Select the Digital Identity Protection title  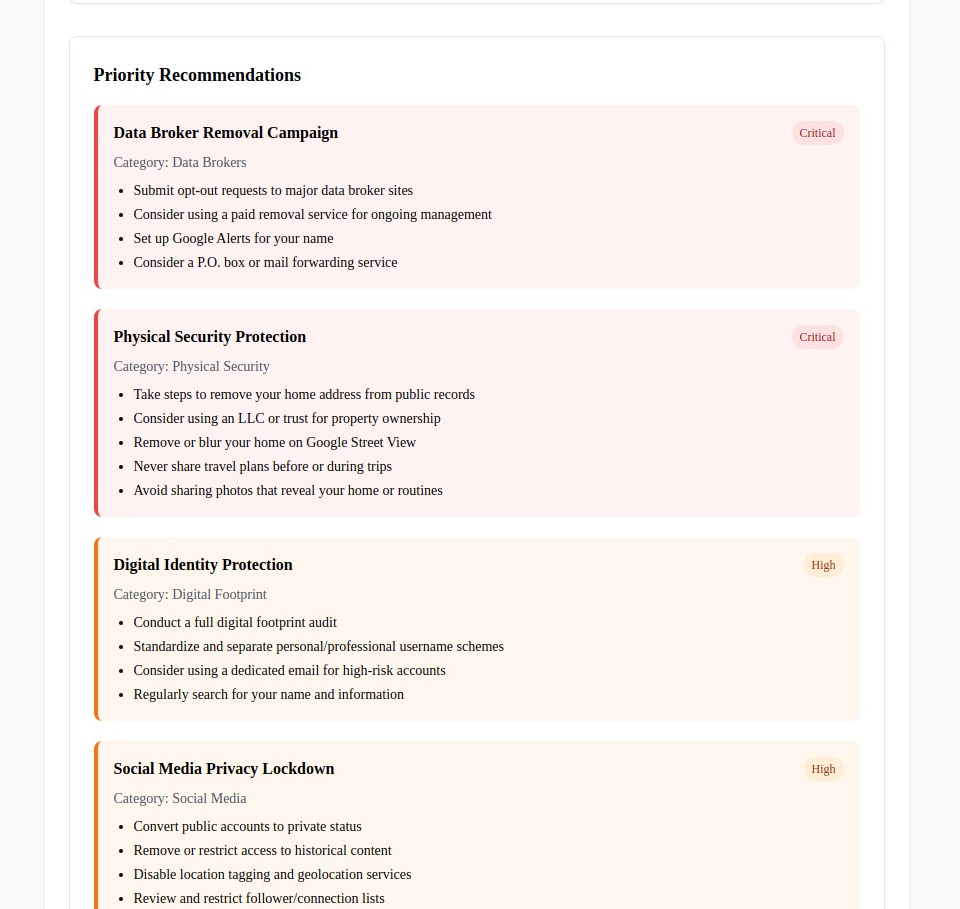(203, 565)
